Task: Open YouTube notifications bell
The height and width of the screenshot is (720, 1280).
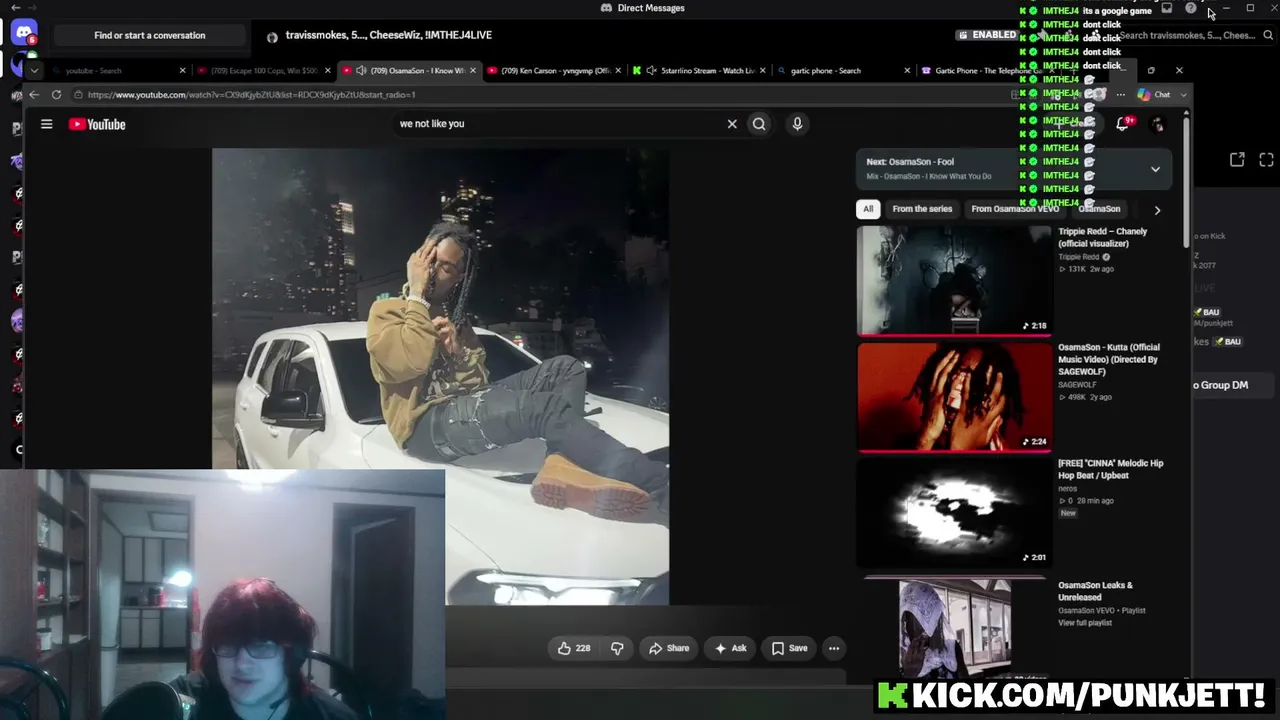Action: pos(1123,124)
